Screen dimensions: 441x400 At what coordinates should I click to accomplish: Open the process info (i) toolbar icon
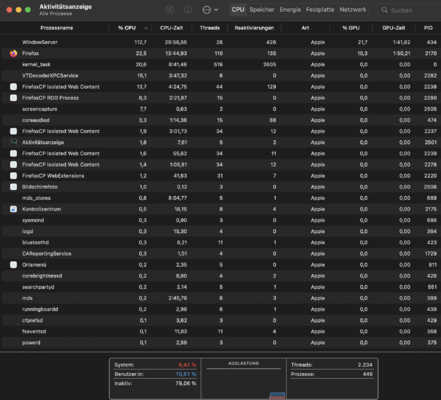click(188, 10)
